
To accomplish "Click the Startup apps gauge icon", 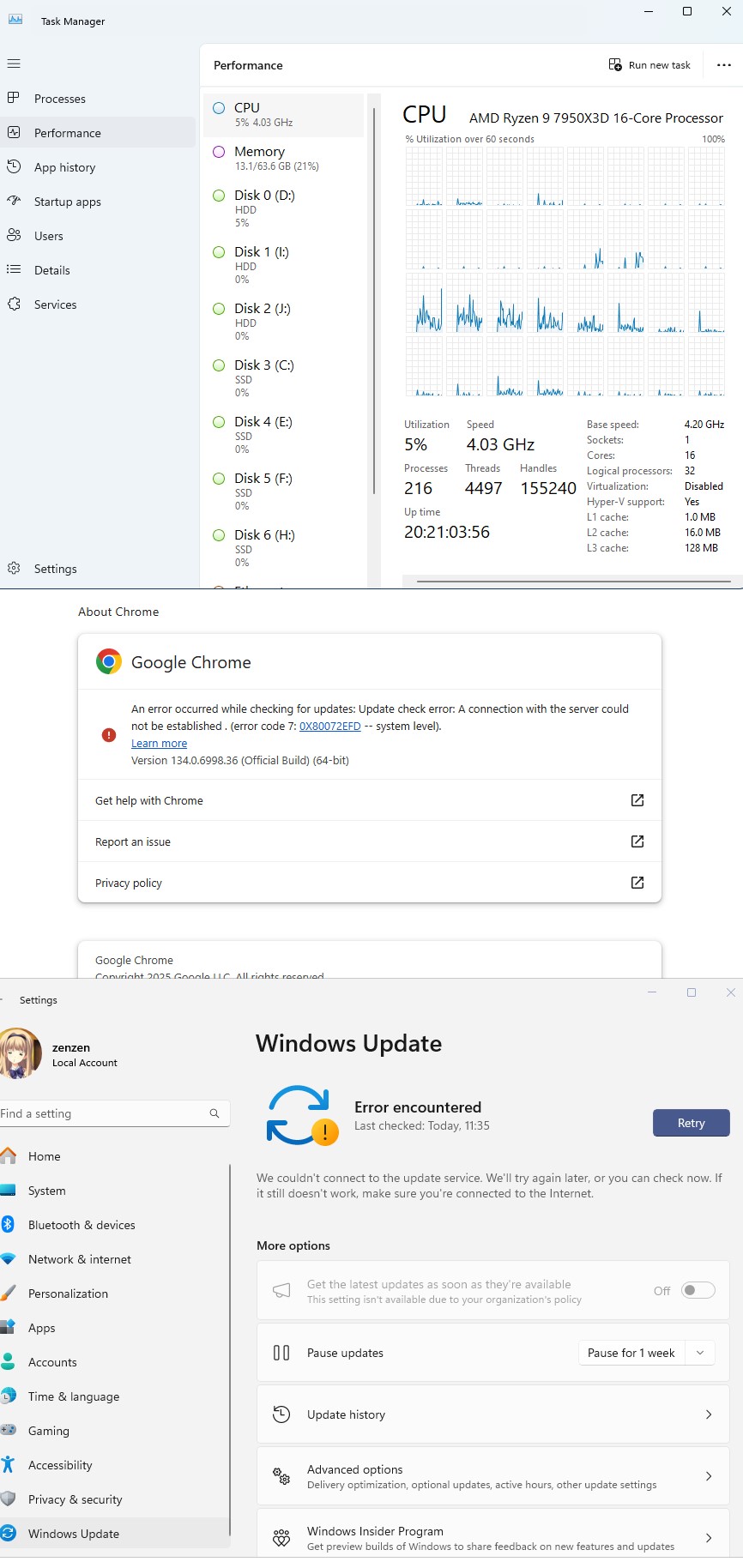I will [x=14, y=201].
